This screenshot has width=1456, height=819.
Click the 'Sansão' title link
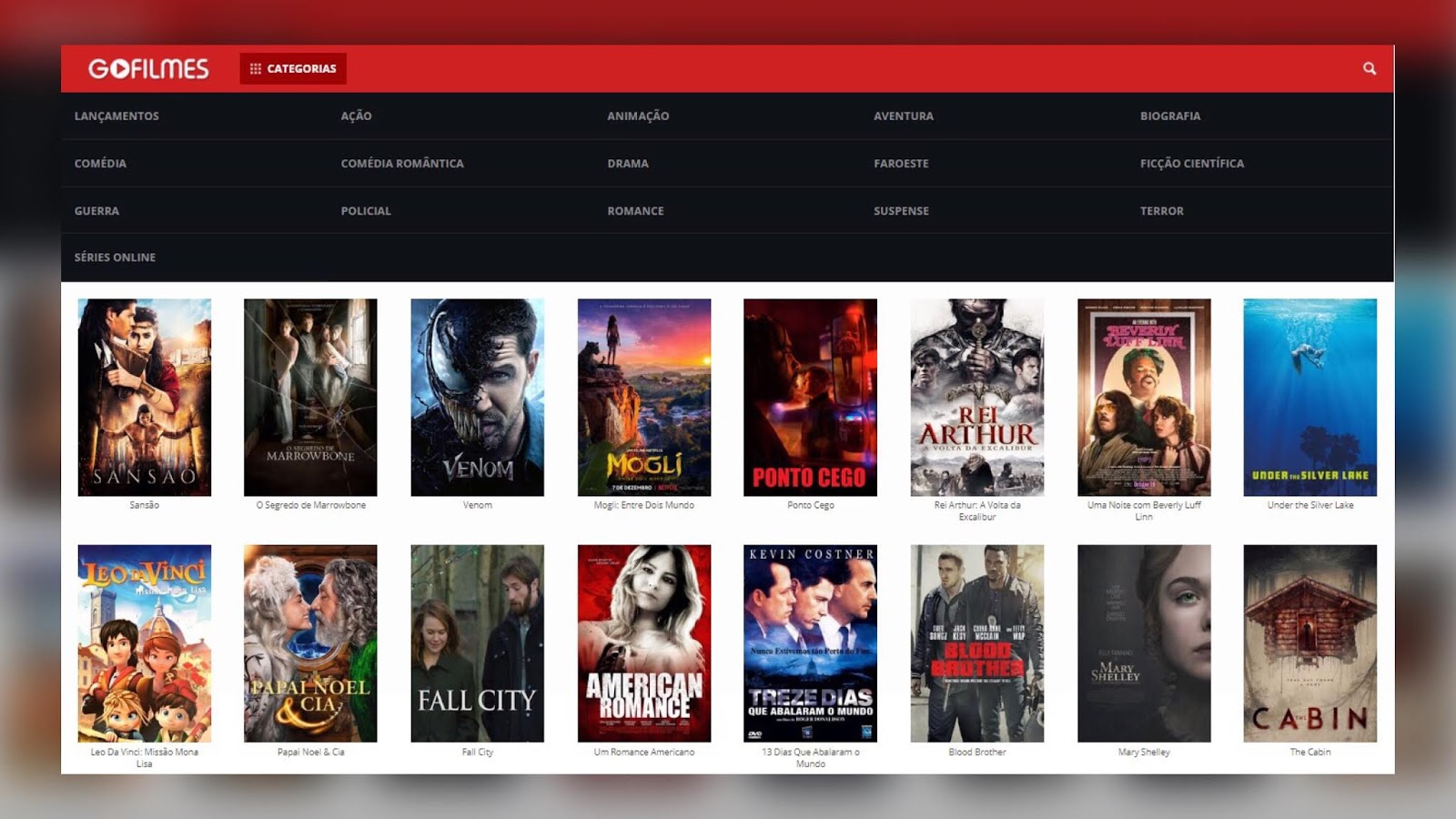click(144, 505)
